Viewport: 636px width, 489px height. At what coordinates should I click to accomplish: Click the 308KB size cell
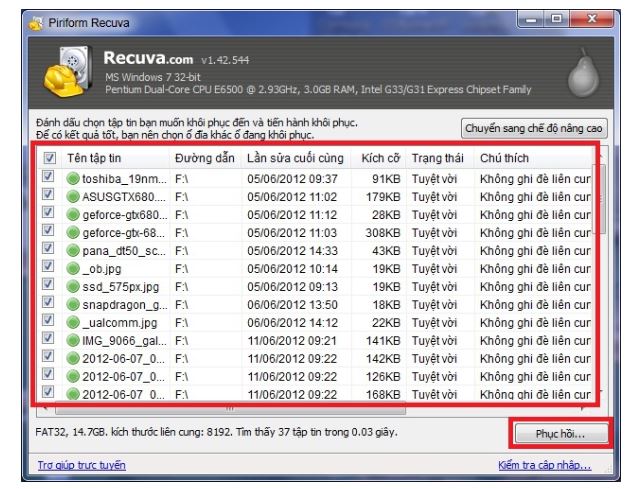click(382, 233)
